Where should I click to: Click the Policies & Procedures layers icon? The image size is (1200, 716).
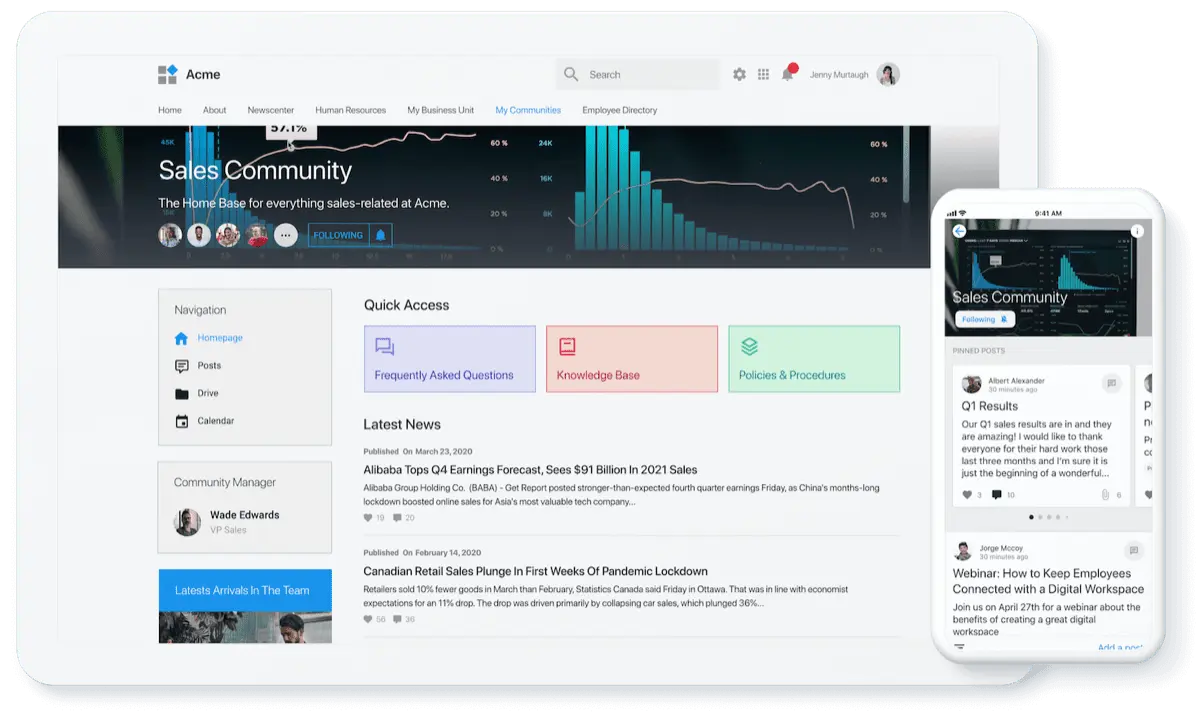pyautogui.click(x=749, y=347)
